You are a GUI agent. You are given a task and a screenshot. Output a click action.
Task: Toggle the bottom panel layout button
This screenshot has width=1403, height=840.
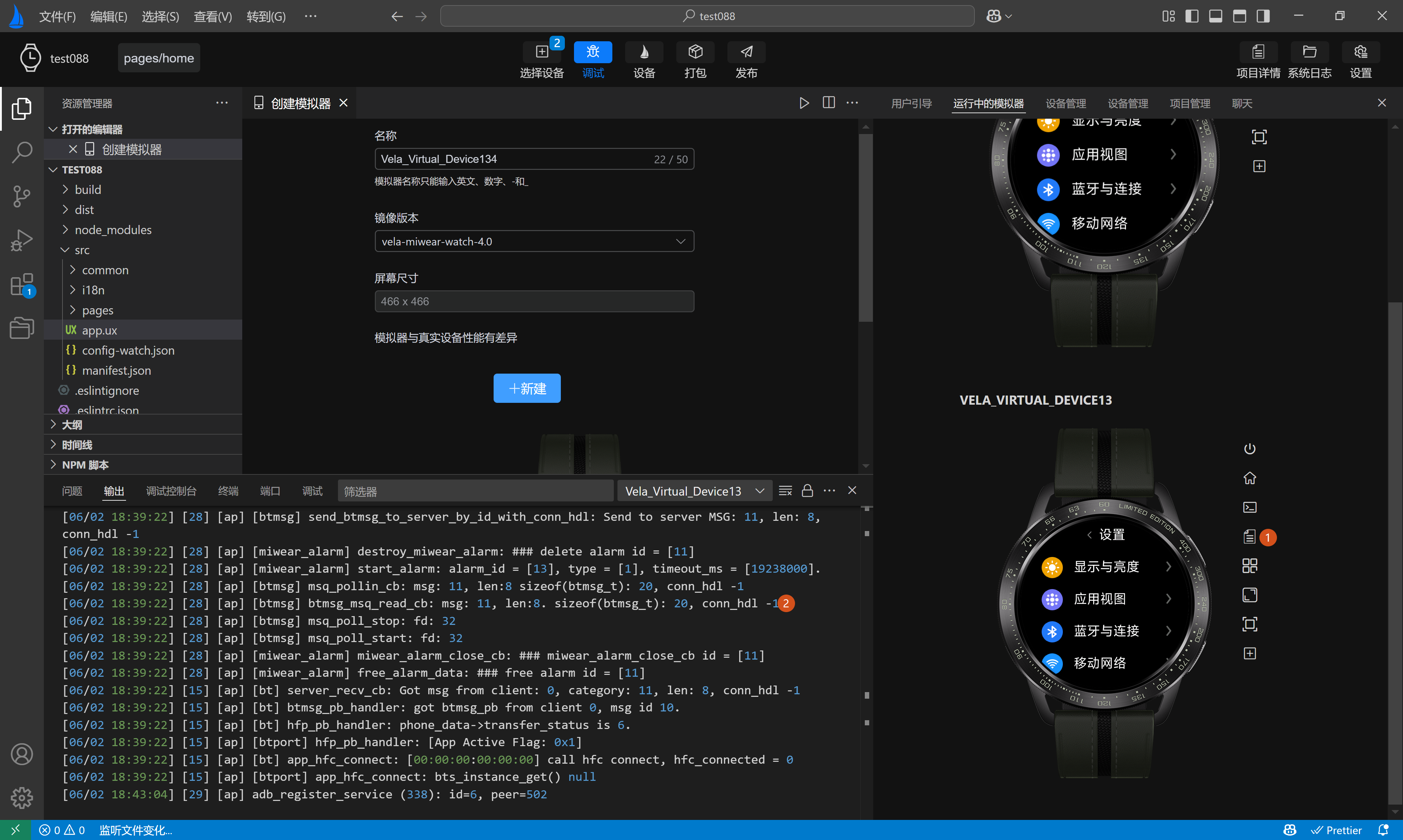[1215, 16]
